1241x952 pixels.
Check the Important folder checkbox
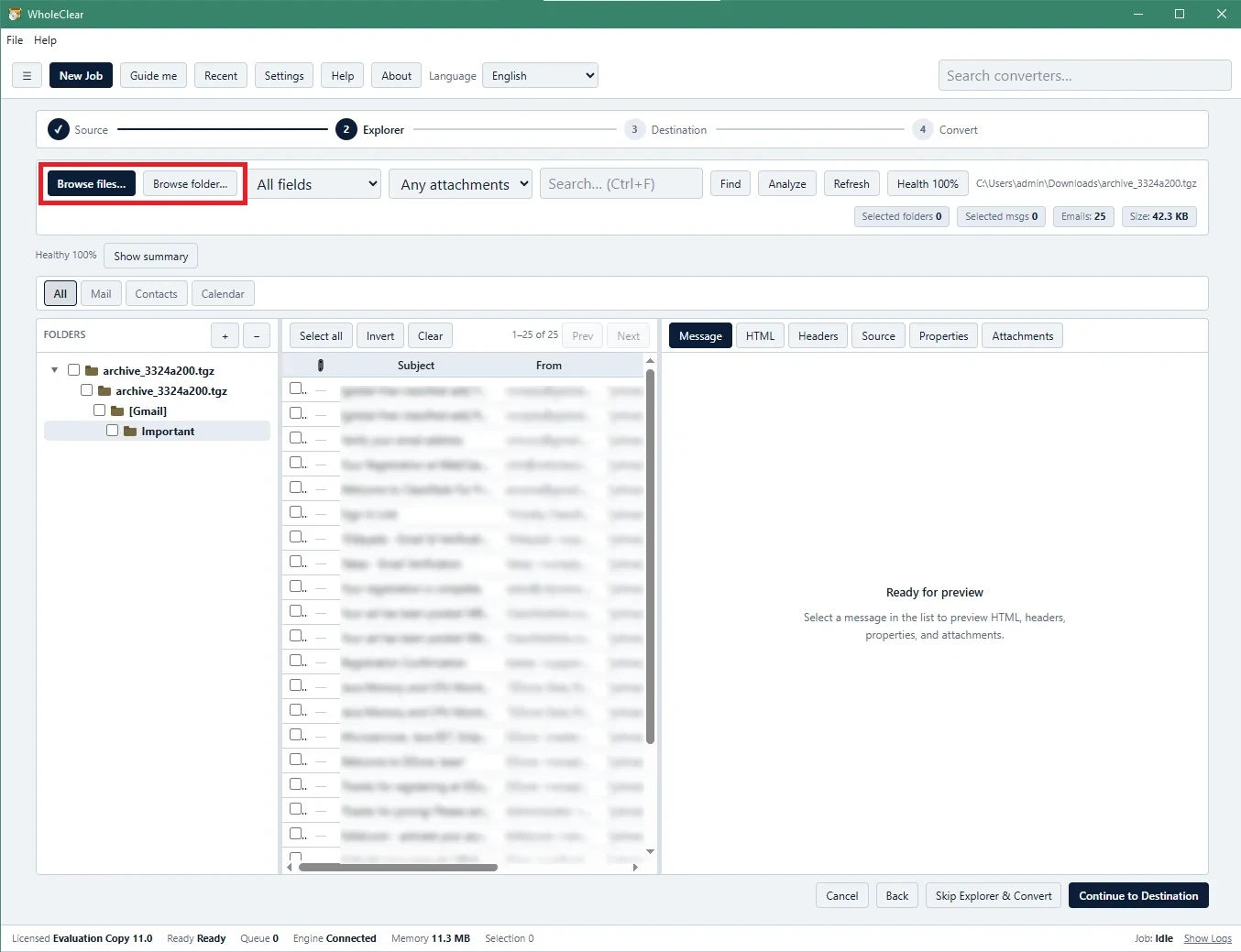point(112,431)
